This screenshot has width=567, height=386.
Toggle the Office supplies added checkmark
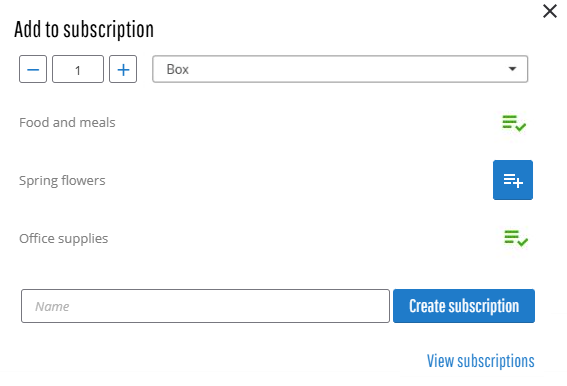tap(516, 238)
